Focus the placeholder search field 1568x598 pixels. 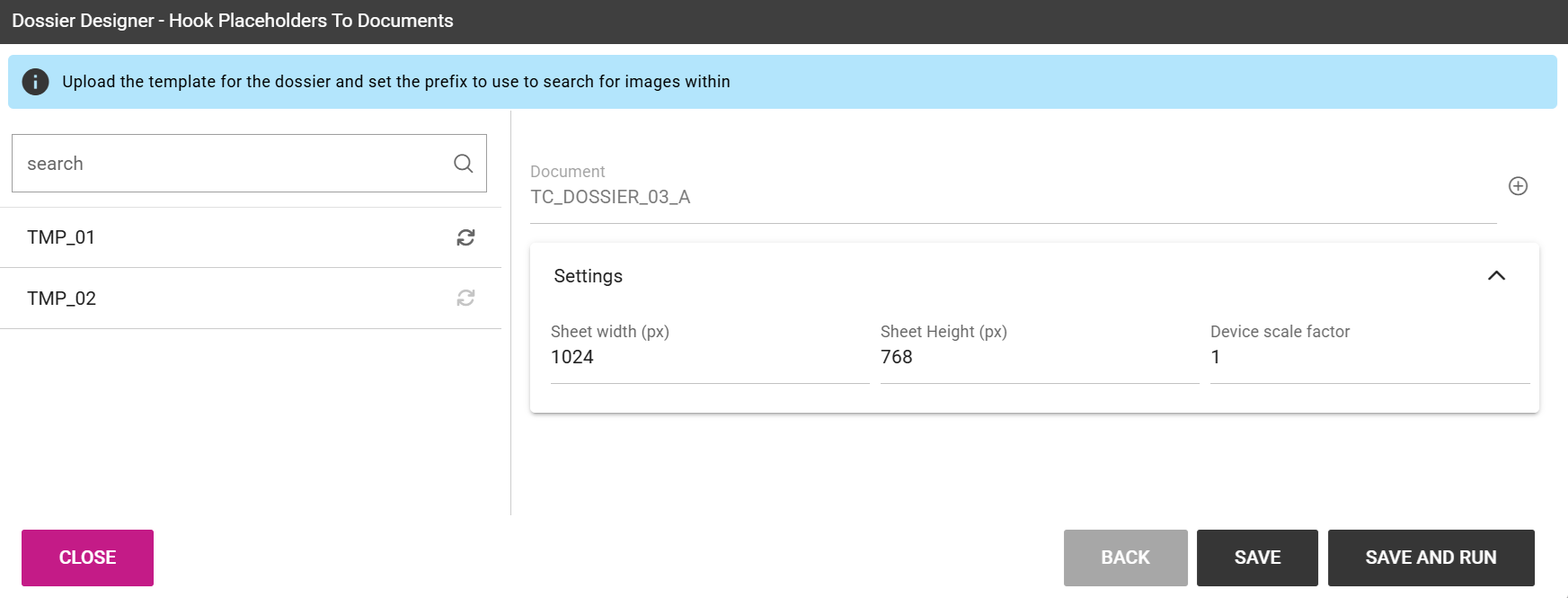pos(249,163)
